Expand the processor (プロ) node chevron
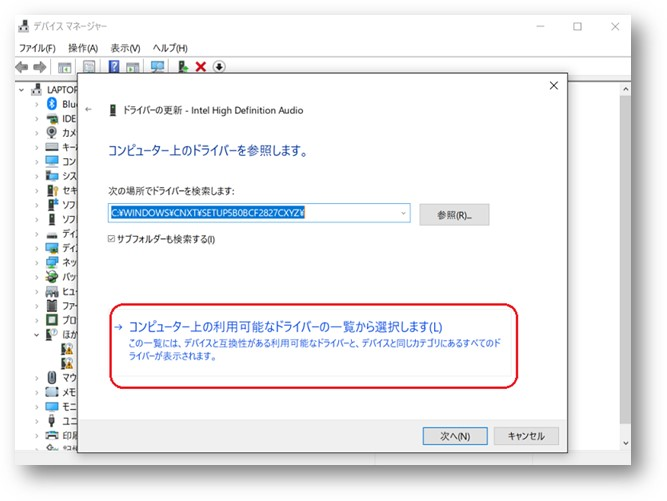 (x=37, y=320)
